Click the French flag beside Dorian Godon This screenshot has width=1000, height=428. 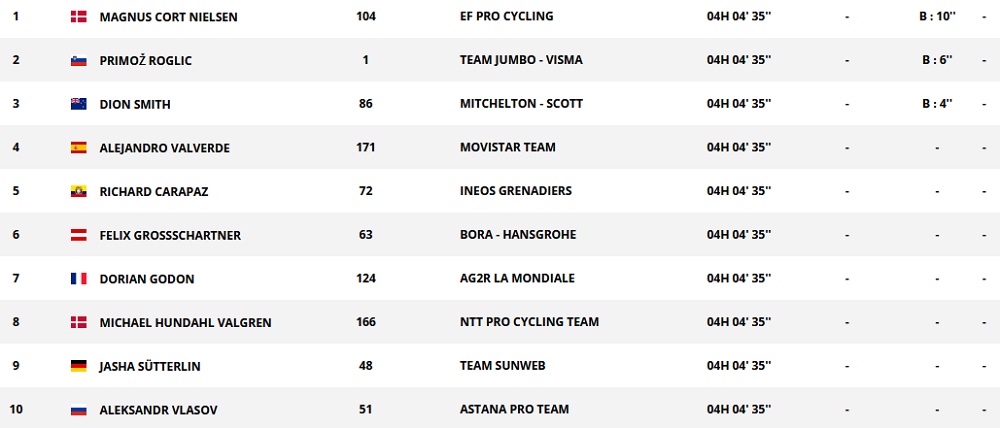(78, 279)
